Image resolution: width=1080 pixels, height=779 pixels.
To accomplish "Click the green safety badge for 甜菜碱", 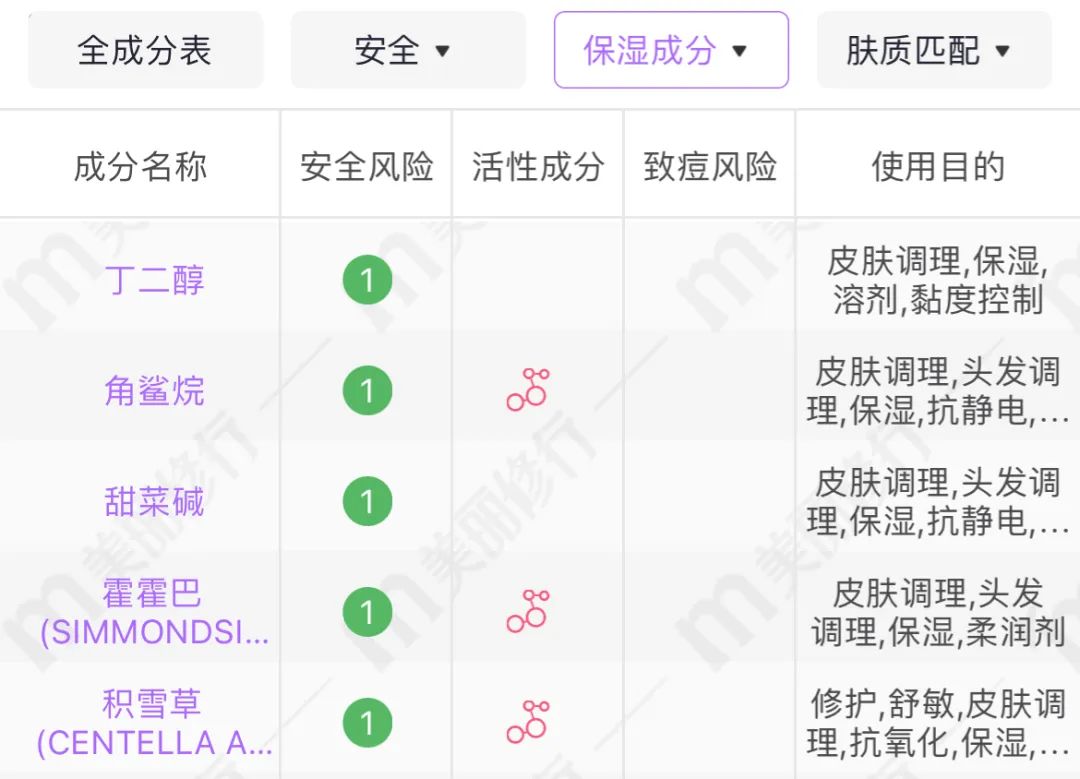I will coord(367,501).
